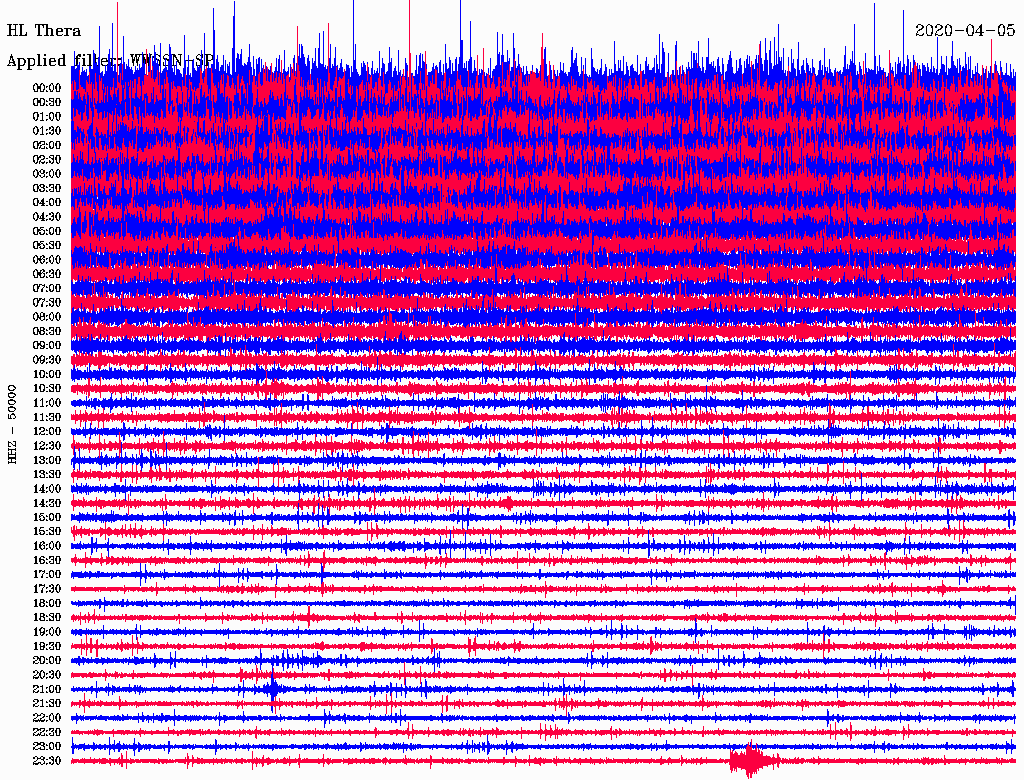The height and width of the screenshot is (780, 1024).
Task: Click the 06:30 time label
Action: point(47,274)
